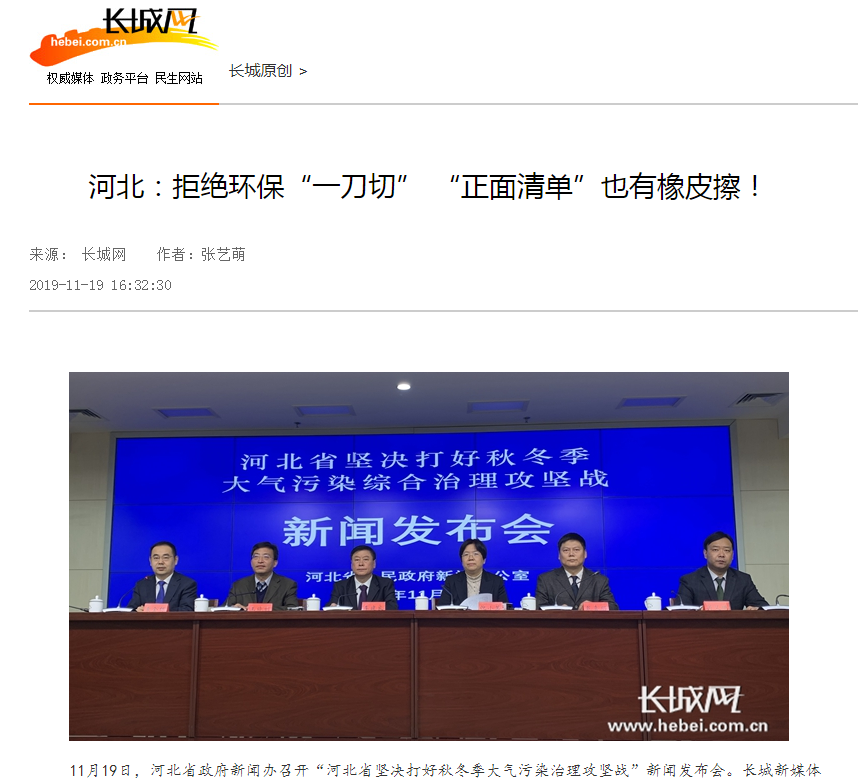Click the www.hebei.com.cn watermark URL

pyautogui.click(x=688, y=726)
